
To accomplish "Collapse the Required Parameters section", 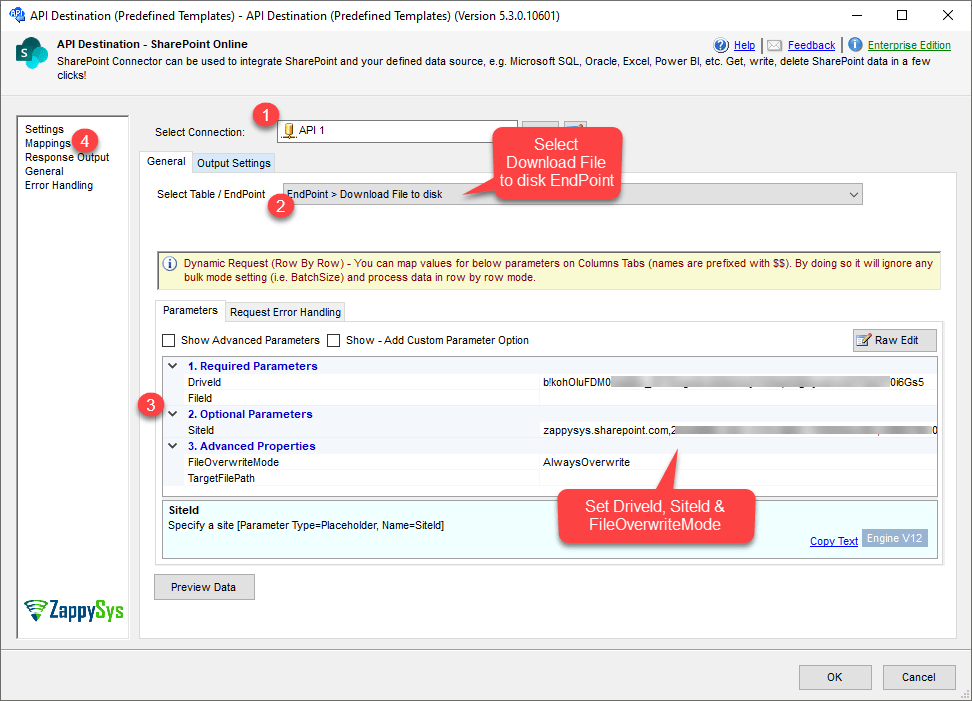I will click(x=172, y=366).
